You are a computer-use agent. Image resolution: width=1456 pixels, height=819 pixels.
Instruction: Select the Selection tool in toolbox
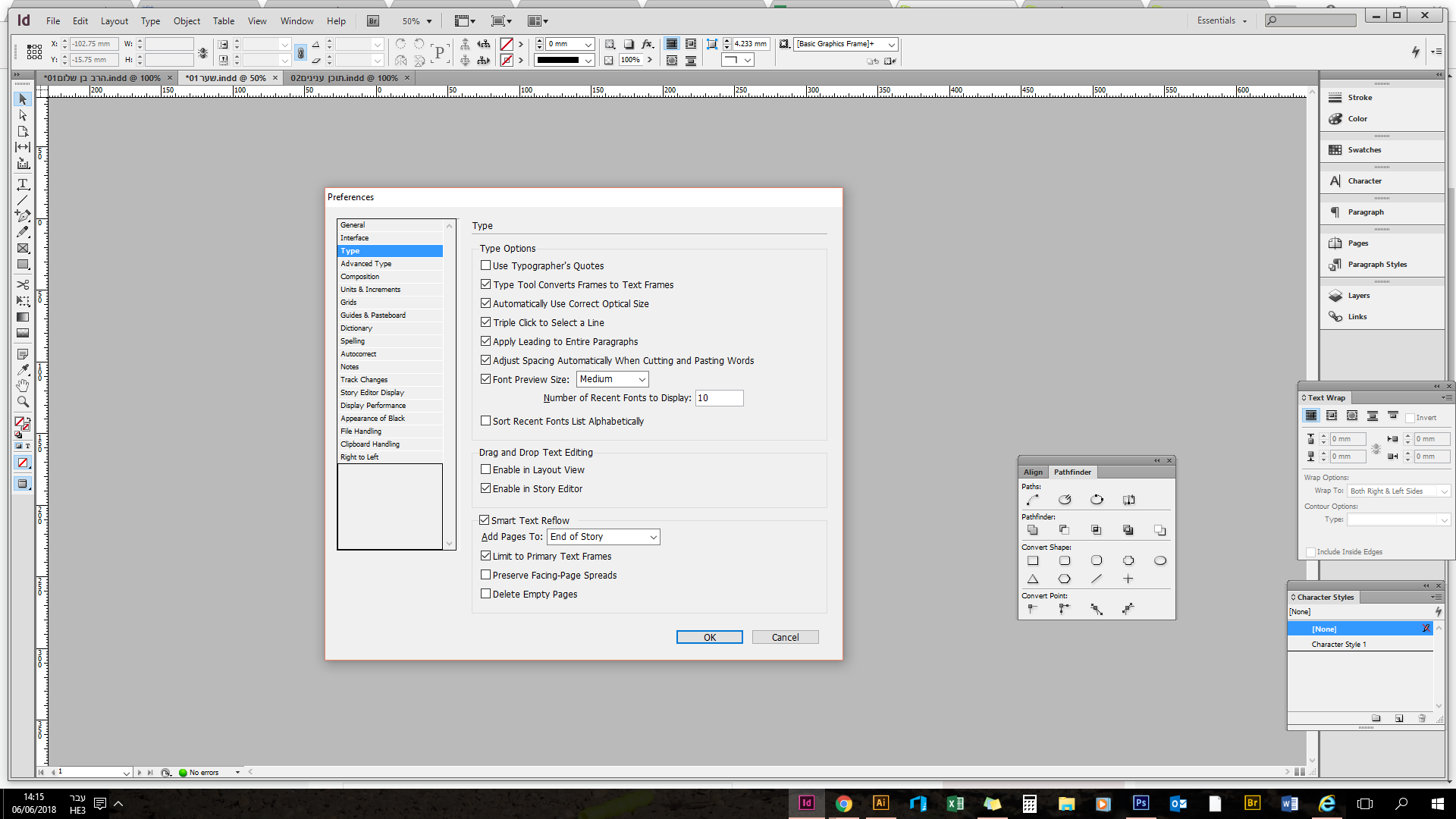pyautogui.click(x=23, y=99)
